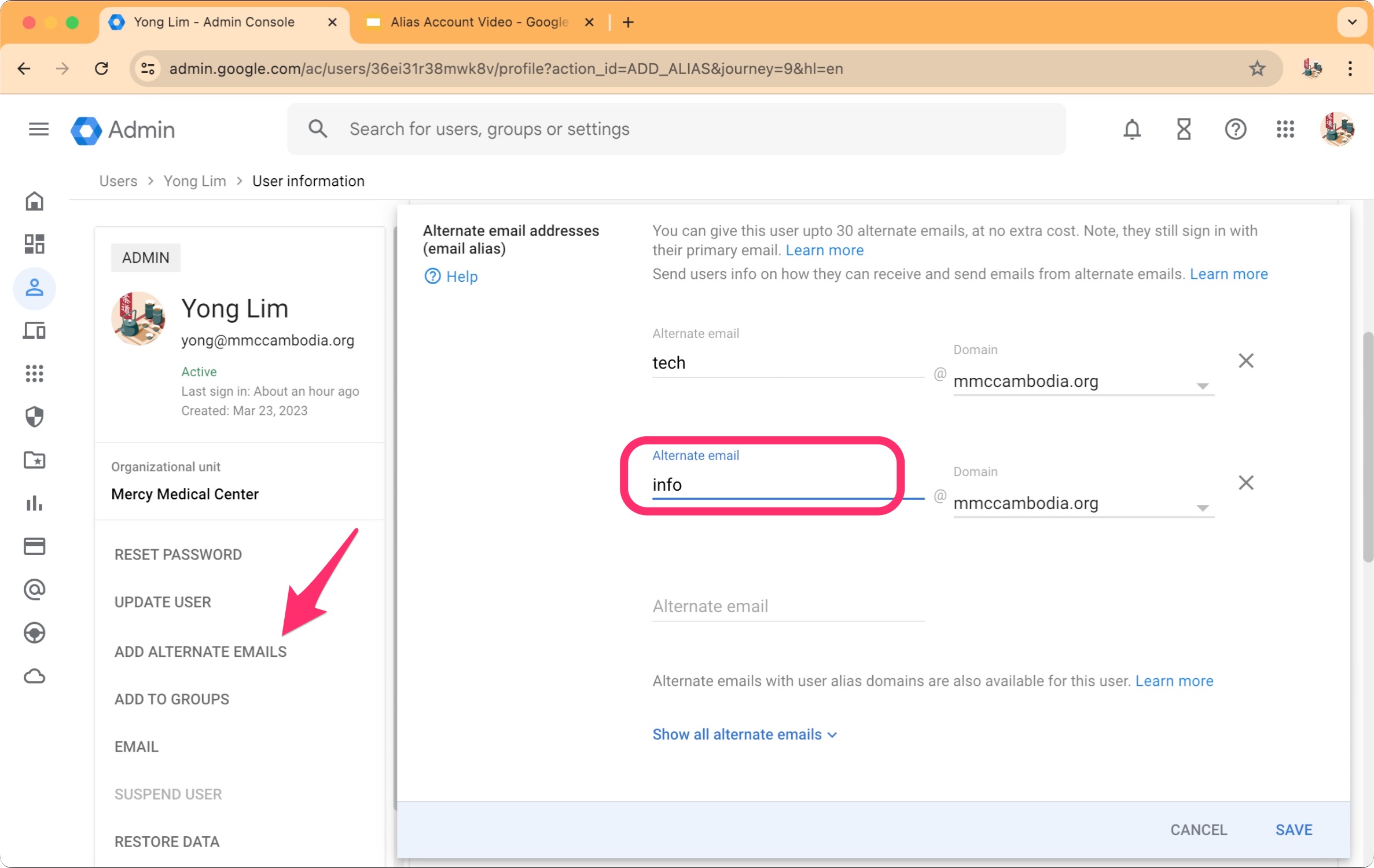Click the SAVE button
Viewport: 1374px width, 868px height.
(x=1294, y=829)
